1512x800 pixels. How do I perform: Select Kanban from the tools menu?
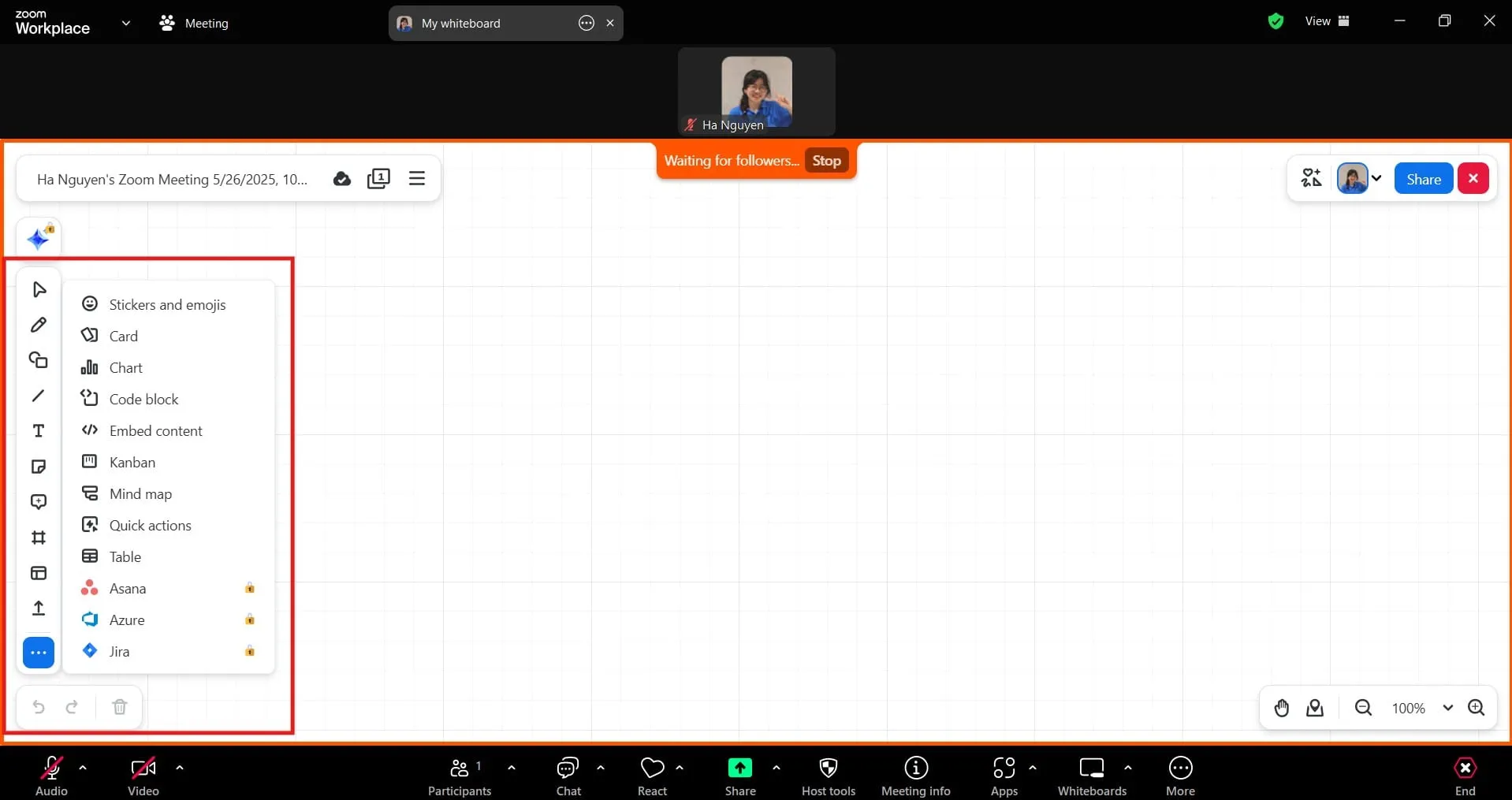point(132,463)
